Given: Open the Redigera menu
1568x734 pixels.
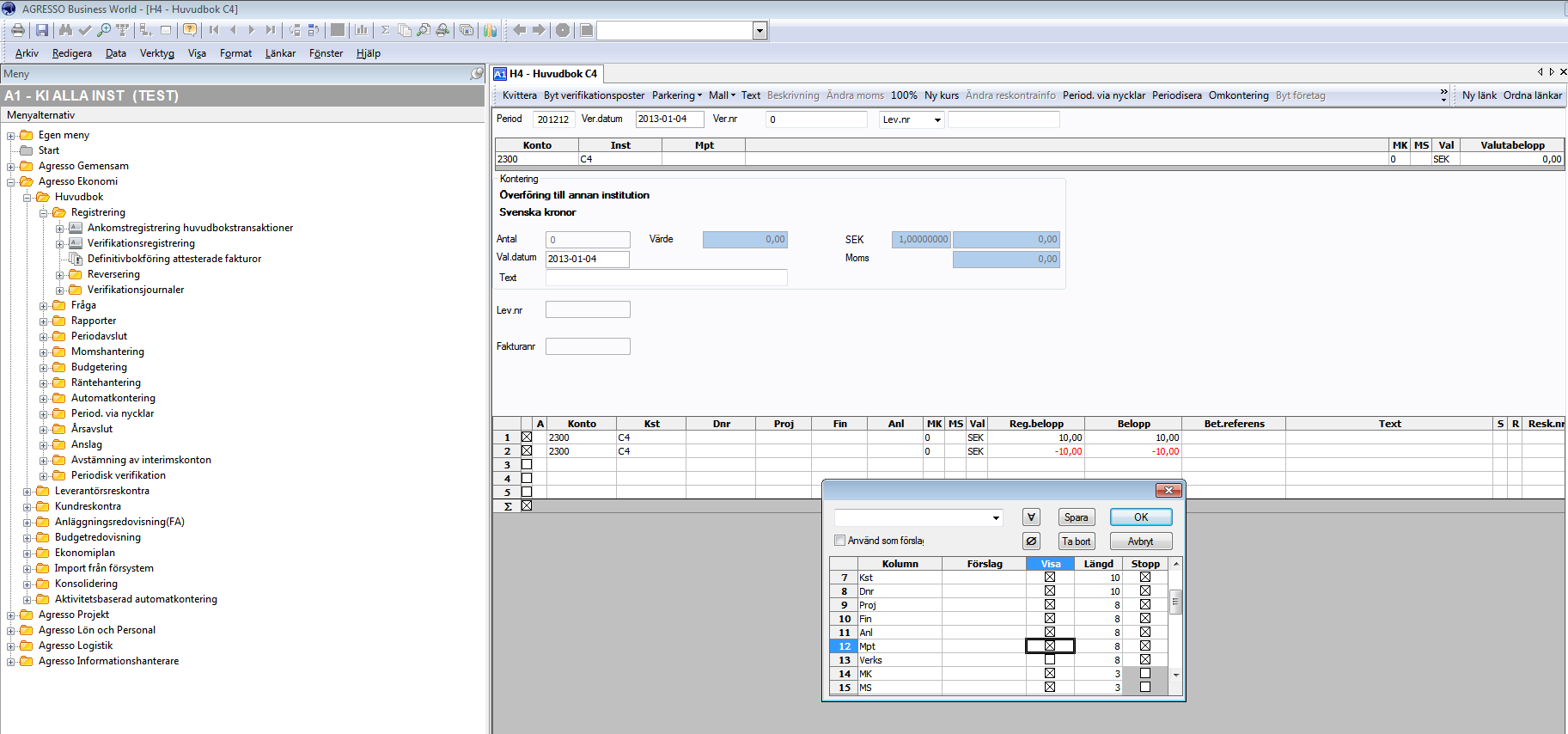Looking at the screenshot, I should click(x=72, y=53).
